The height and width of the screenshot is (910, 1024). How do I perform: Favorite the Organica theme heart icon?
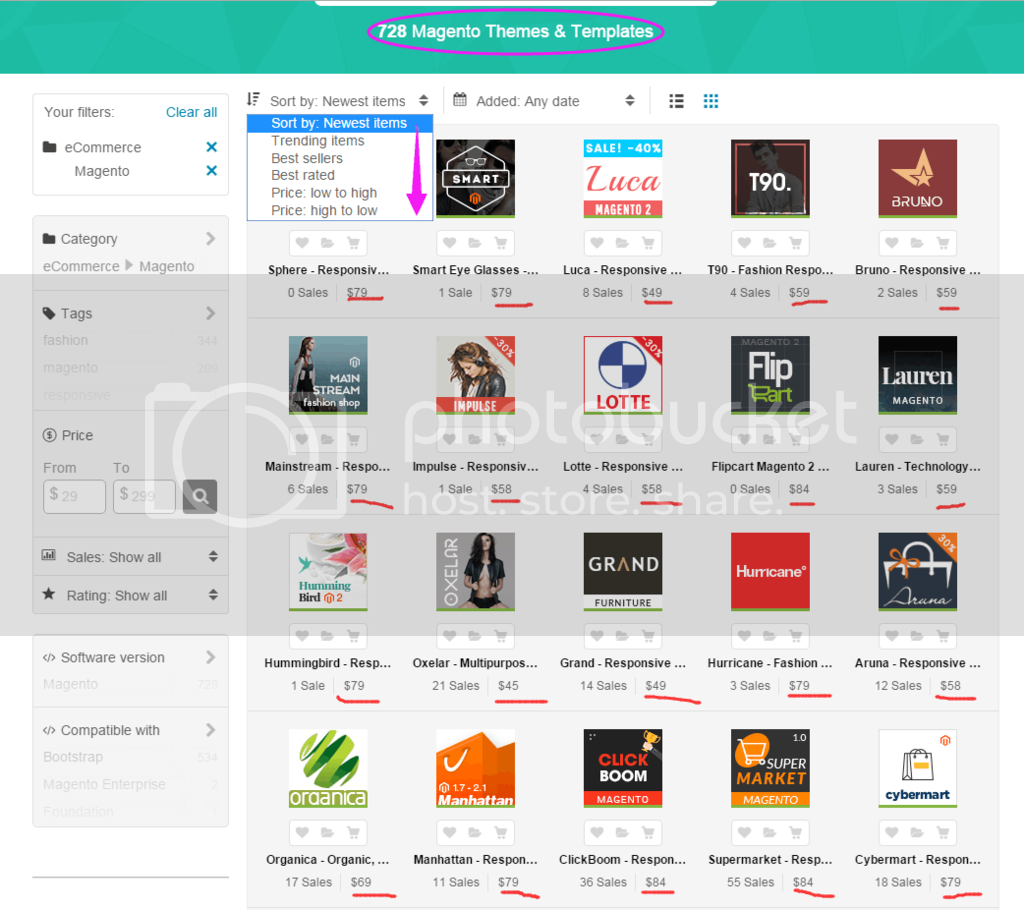[302, 833]
